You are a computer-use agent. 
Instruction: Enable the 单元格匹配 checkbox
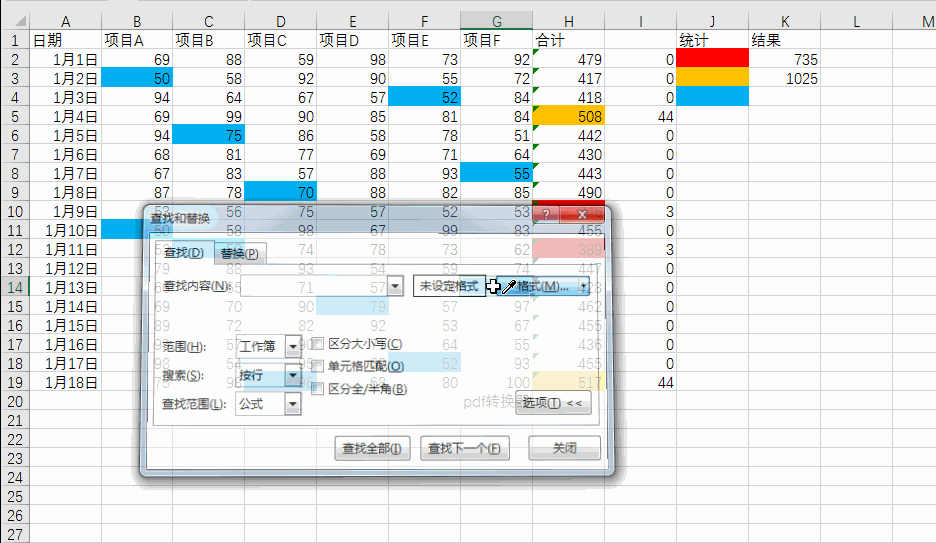click(x=318, y=366)
